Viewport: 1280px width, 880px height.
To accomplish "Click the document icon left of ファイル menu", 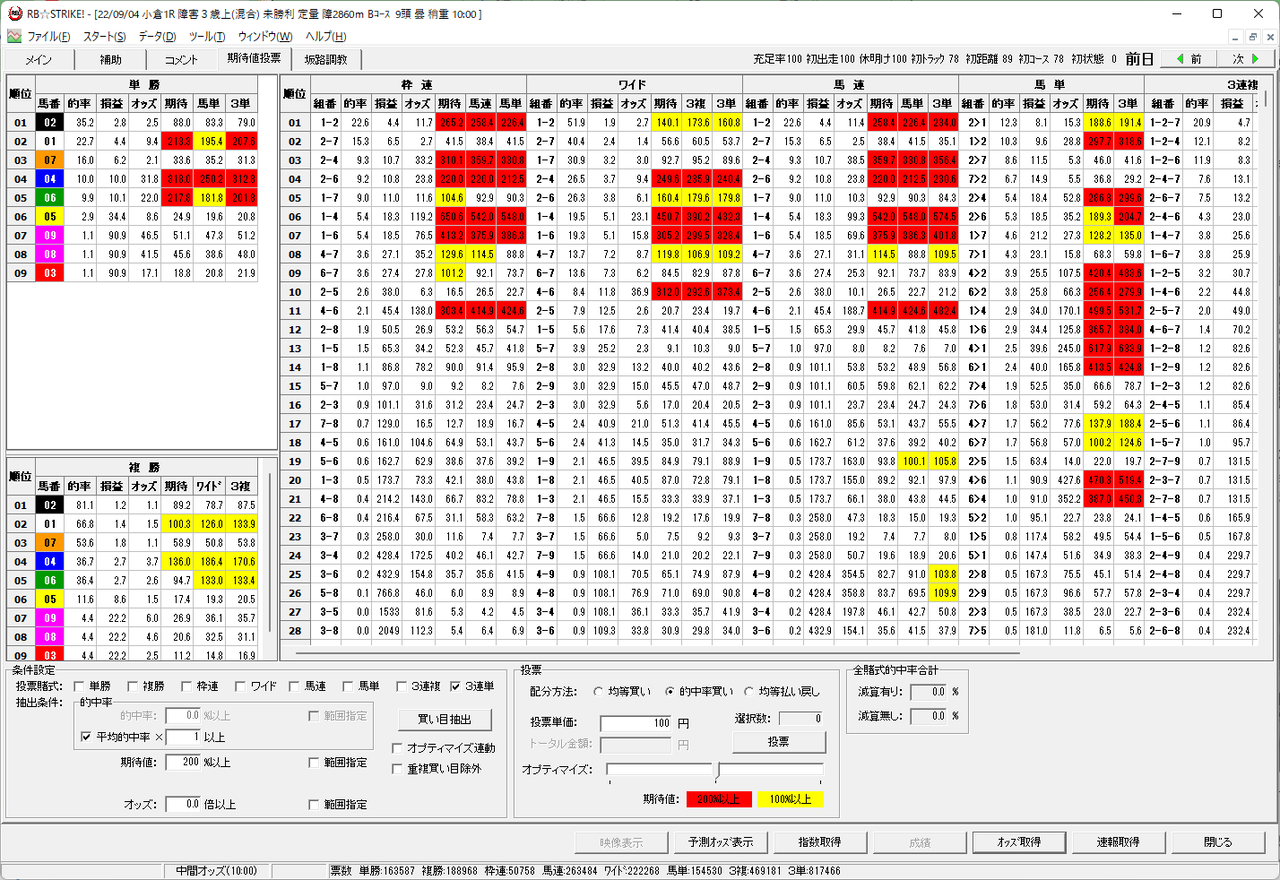I will pos(14,36).
